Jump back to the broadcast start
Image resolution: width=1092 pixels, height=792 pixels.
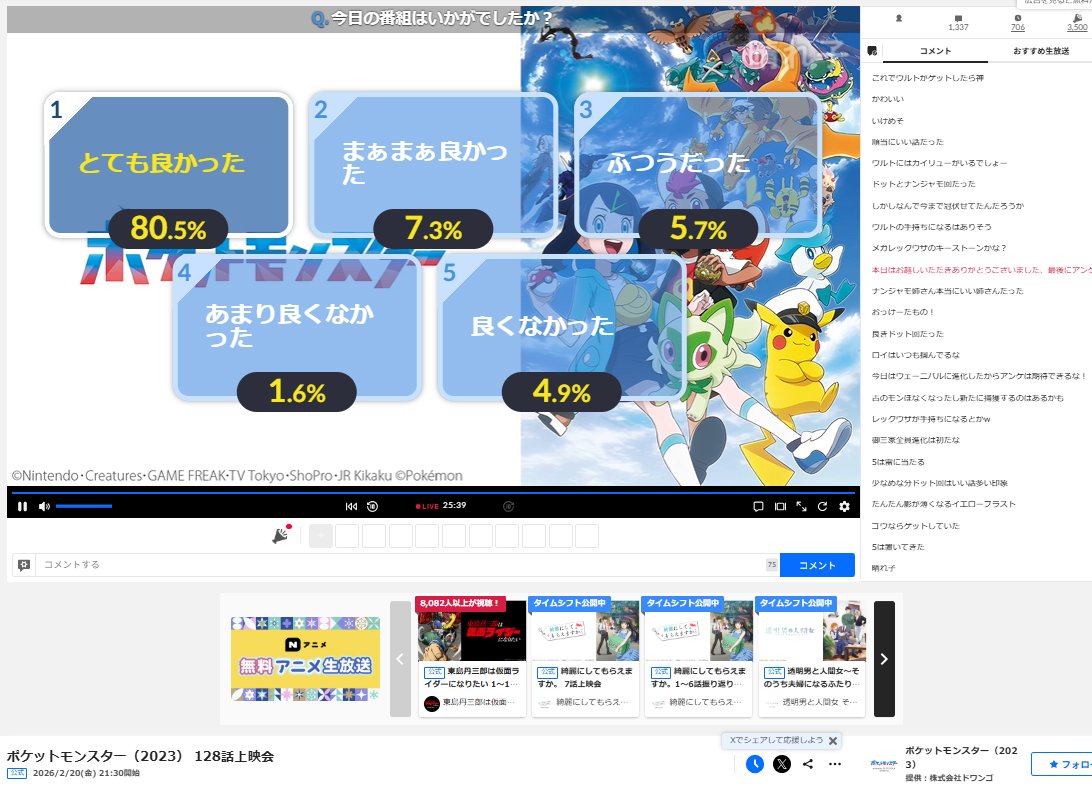click(351, 506)
